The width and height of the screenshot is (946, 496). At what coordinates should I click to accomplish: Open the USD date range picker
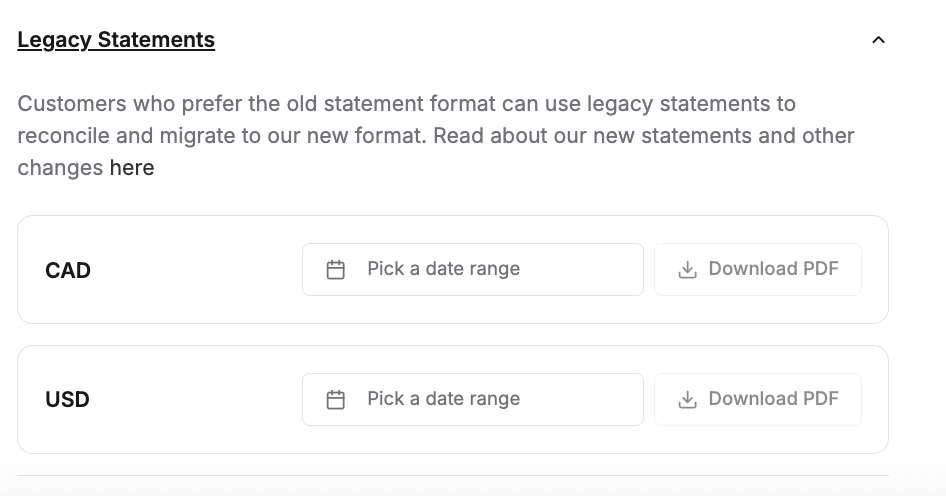click(x=580, y=400)
